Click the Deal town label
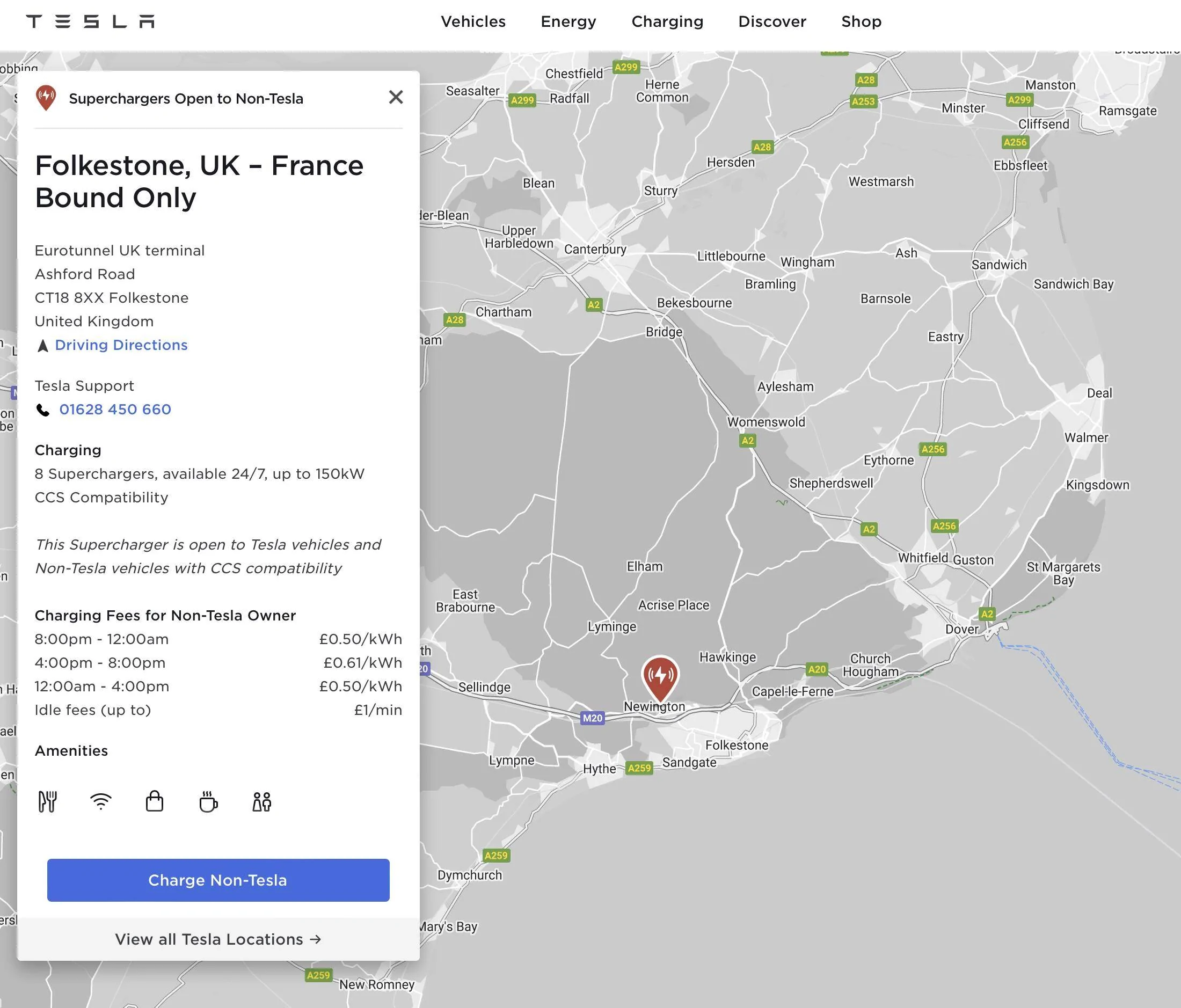 pos(1099,392)
